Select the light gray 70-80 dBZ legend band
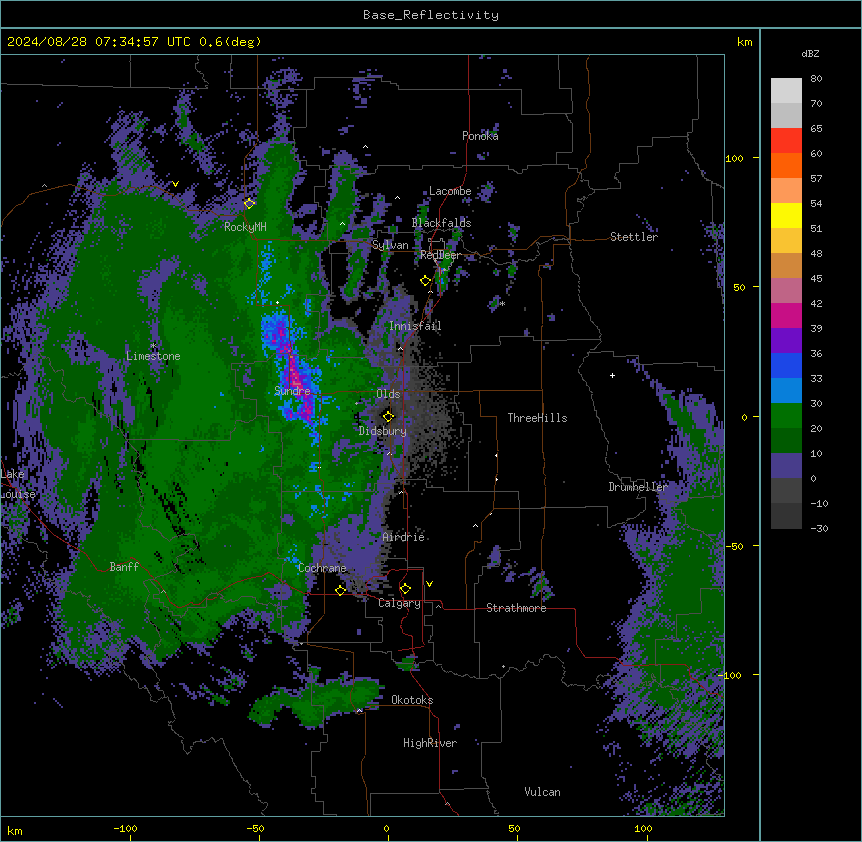Image resolution: width=862 pixels, height=842 pixels. tap(786, 91)
